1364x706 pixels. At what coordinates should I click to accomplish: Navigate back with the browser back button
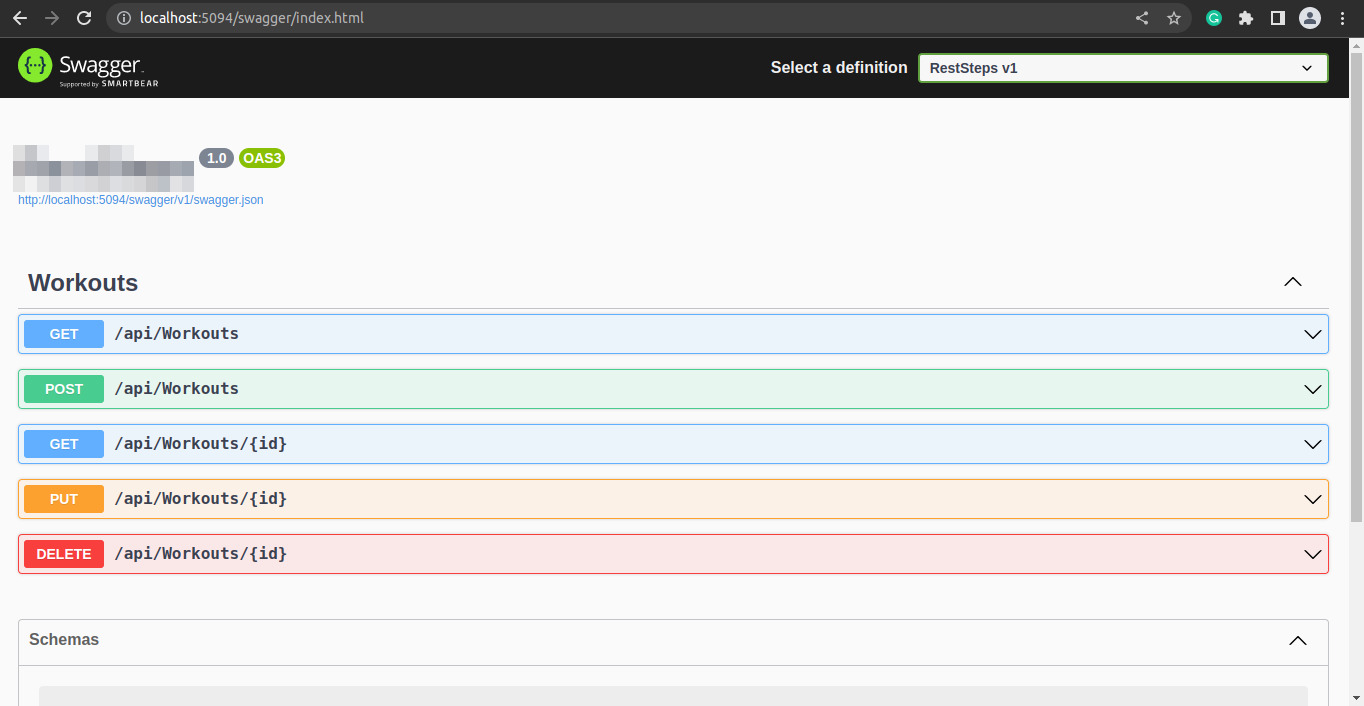pos(19,17)
